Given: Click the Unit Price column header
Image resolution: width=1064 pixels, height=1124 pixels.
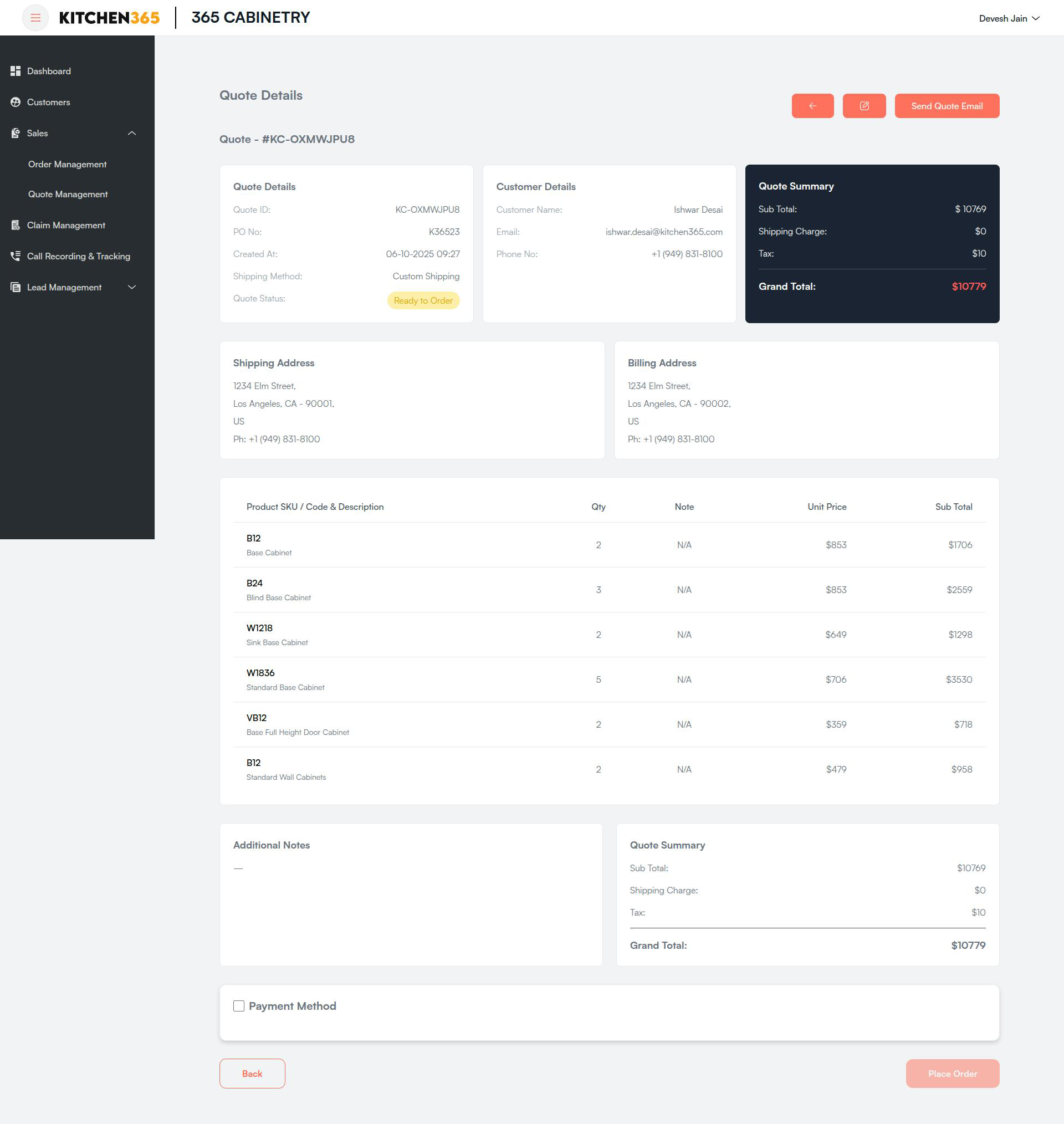Looking at the screenshot, I should pos(826,507).
